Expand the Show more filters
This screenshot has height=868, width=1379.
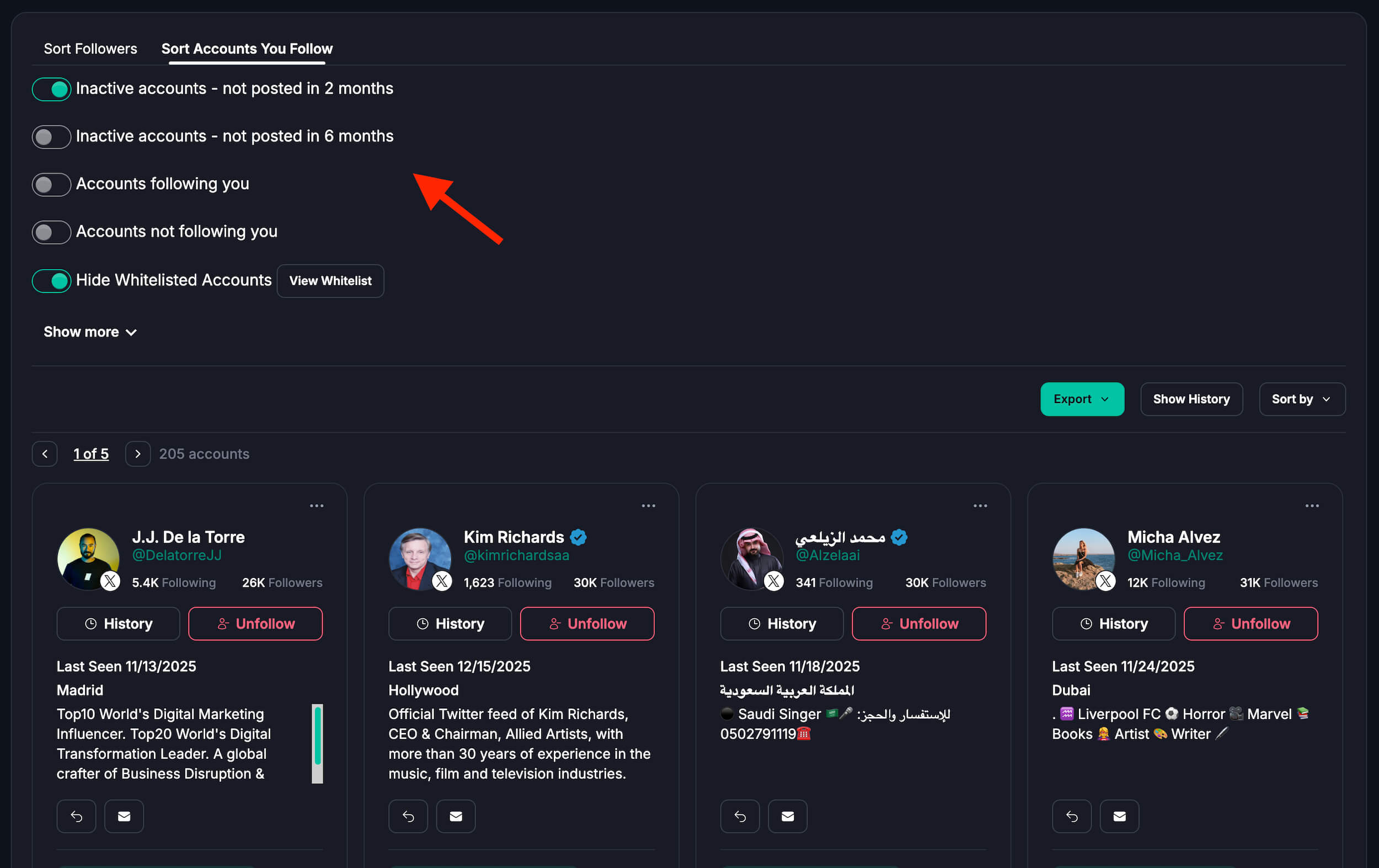90,332
